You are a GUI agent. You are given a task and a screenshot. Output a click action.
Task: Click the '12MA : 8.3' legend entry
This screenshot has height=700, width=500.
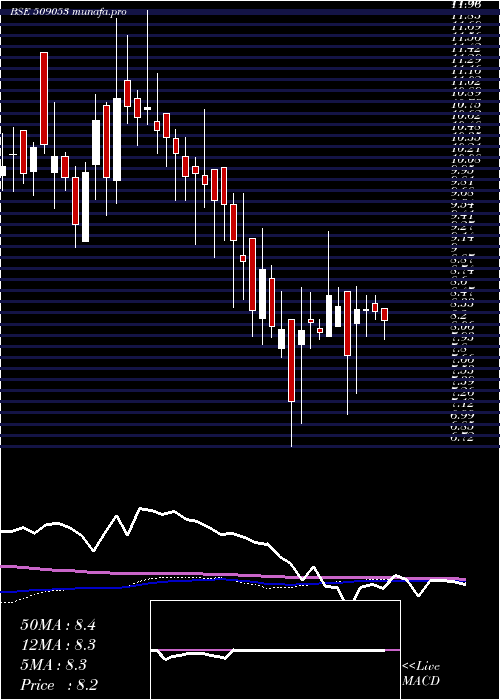point(58,645)
